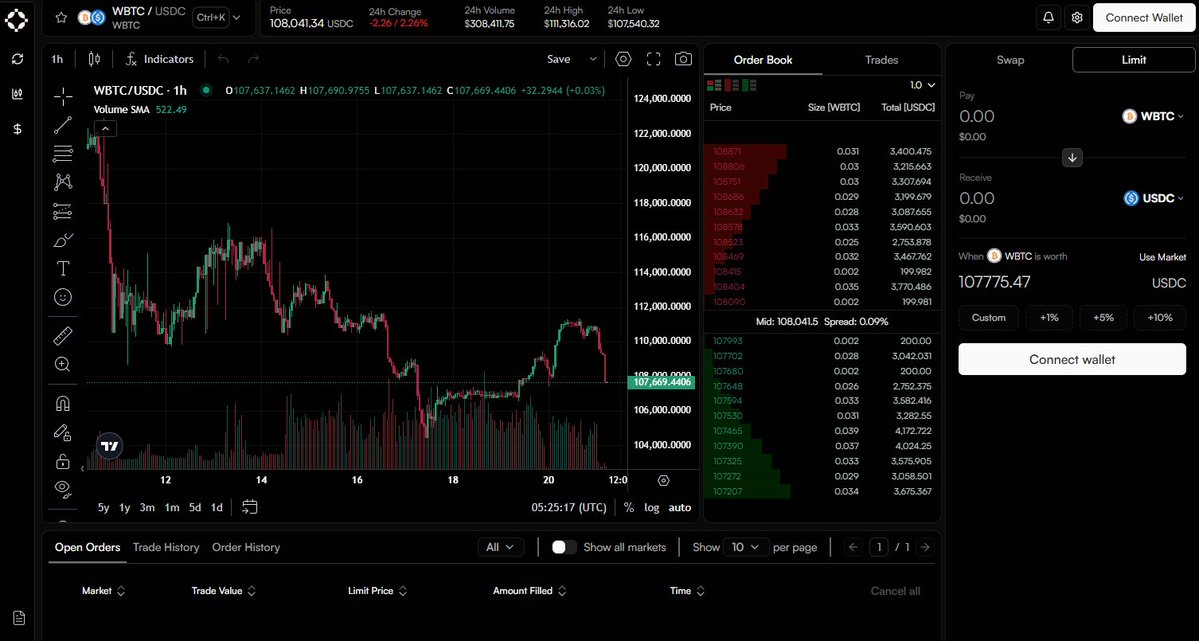The width and height of the screenshot is (1199, 641).
Task: Open the swap/refresh sidebar icon
Action: (x=18, y=59)
